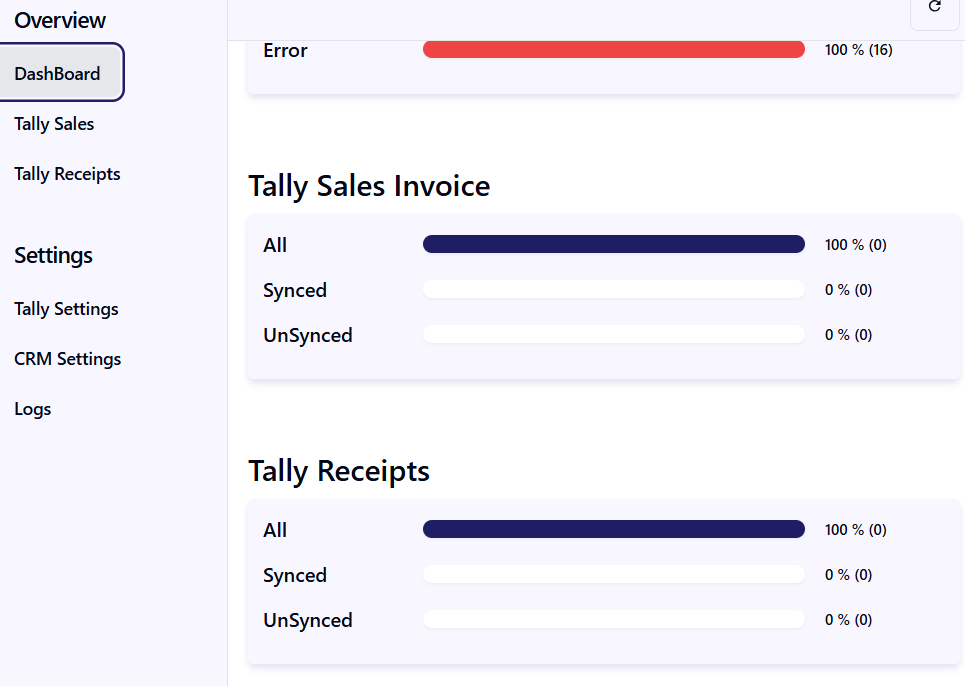Click the red Error progress bar
The width and height of the screenshot is (965, 686).
tap(613, 50)
